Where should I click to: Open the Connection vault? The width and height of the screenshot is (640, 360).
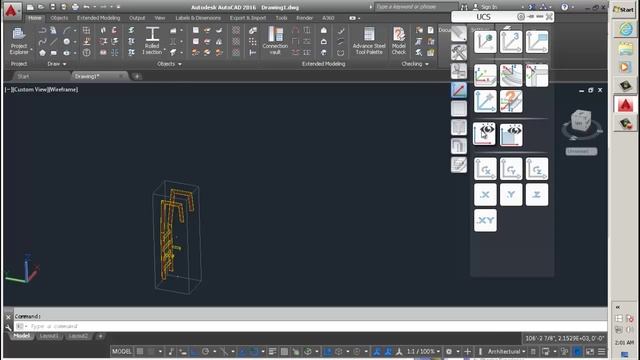(275, 41)
